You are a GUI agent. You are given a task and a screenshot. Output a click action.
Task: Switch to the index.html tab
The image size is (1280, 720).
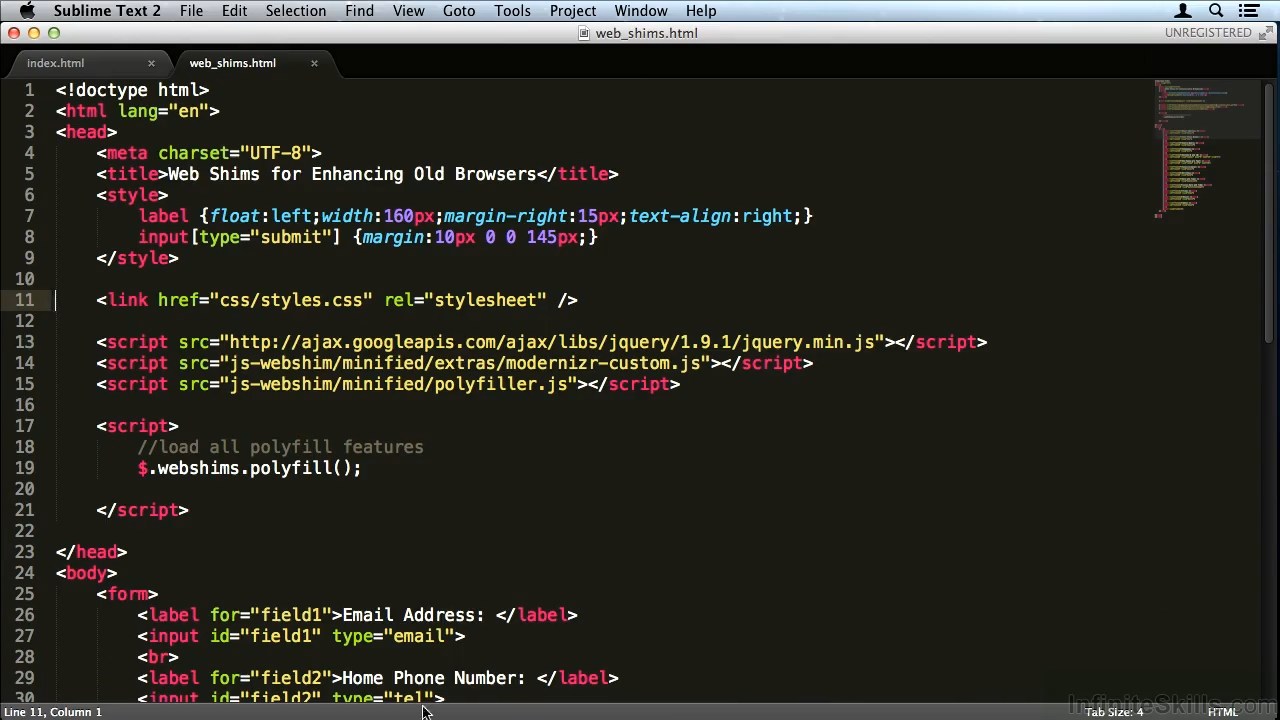pos(56,63)
